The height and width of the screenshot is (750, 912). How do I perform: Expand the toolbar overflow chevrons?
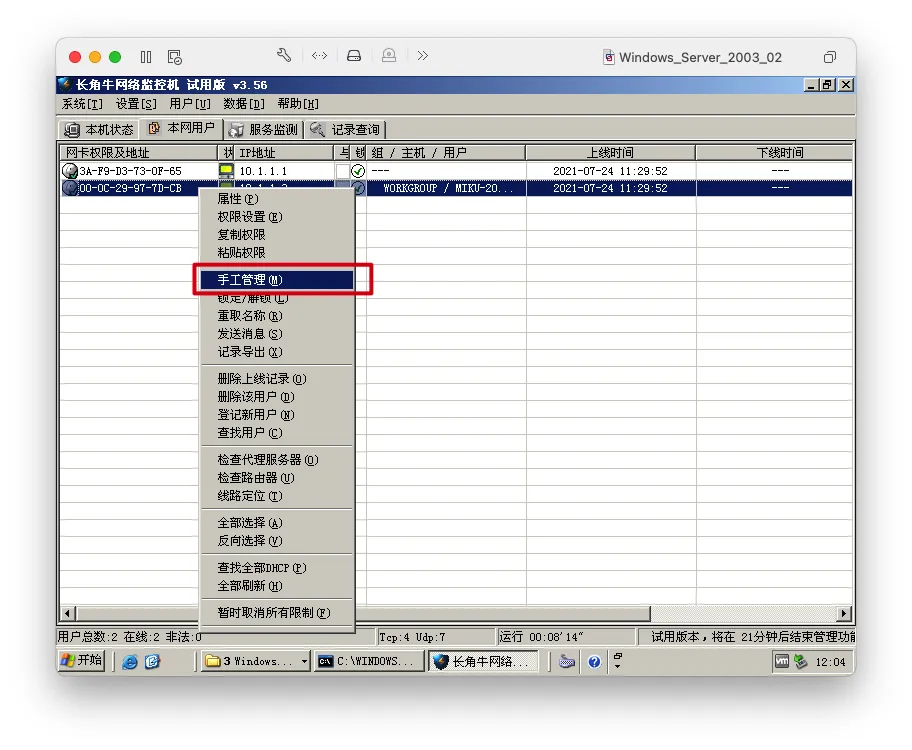click(423, 56)
